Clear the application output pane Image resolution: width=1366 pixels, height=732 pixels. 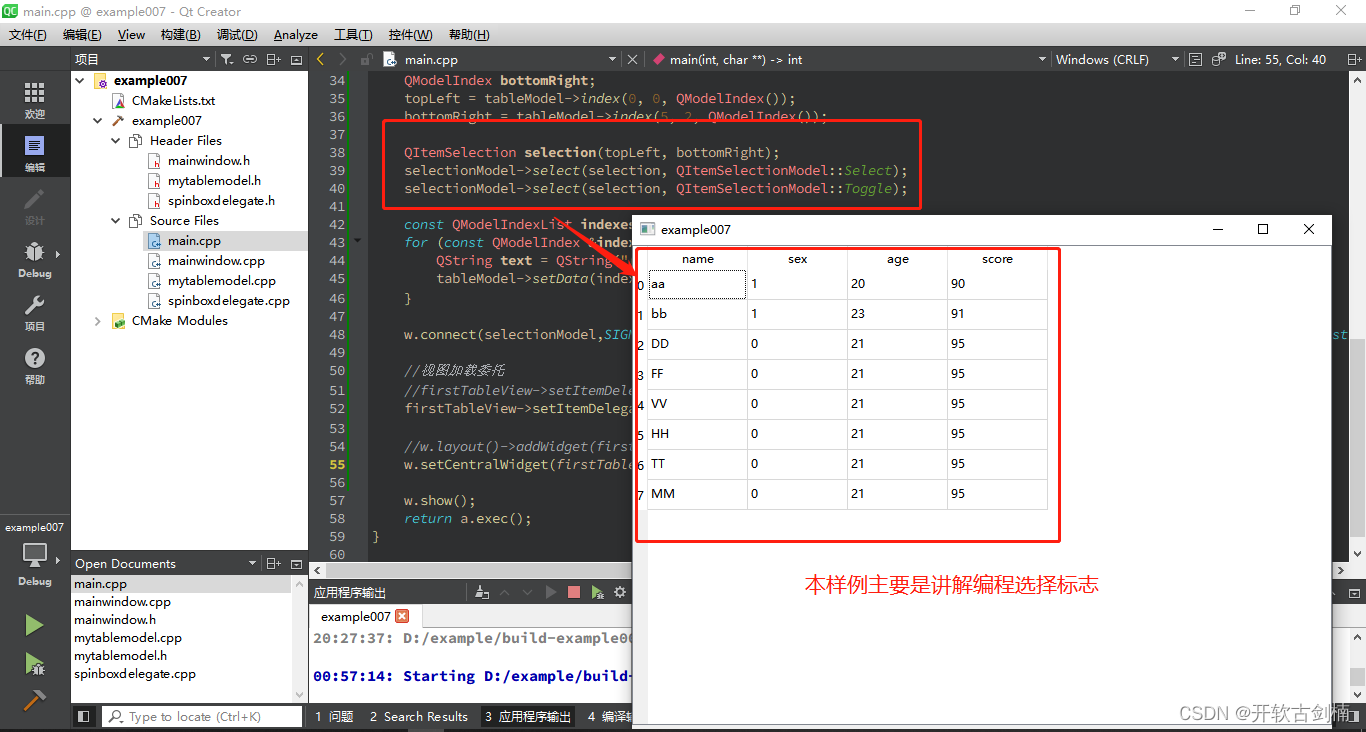coord(482,592)
